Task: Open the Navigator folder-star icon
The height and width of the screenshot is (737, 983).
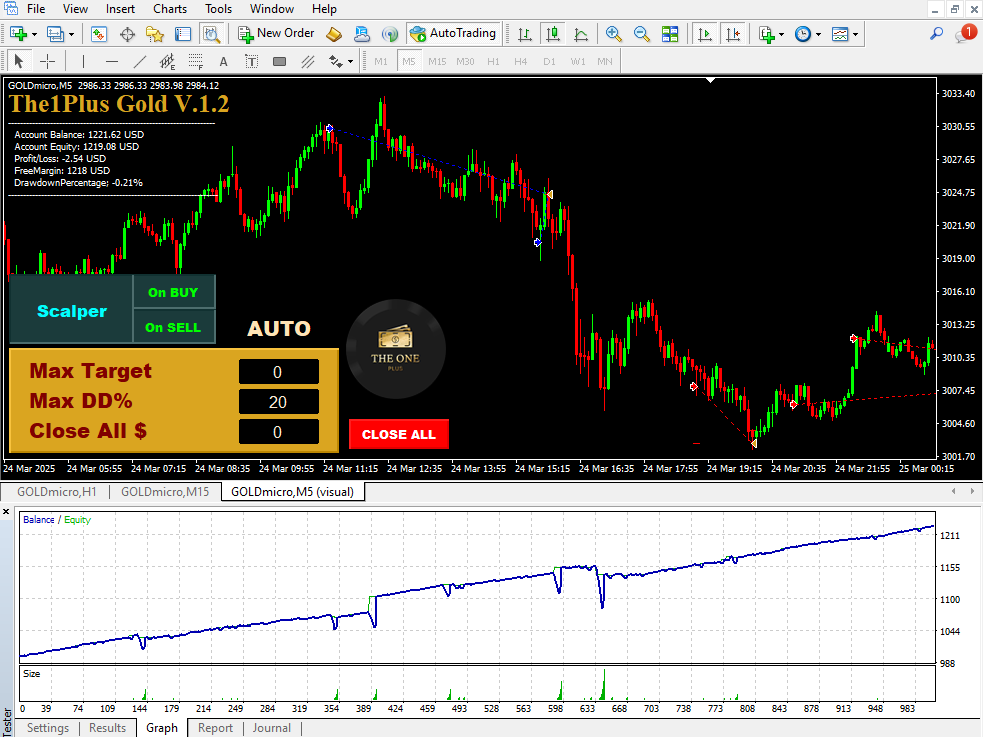Action: (155, 34)
